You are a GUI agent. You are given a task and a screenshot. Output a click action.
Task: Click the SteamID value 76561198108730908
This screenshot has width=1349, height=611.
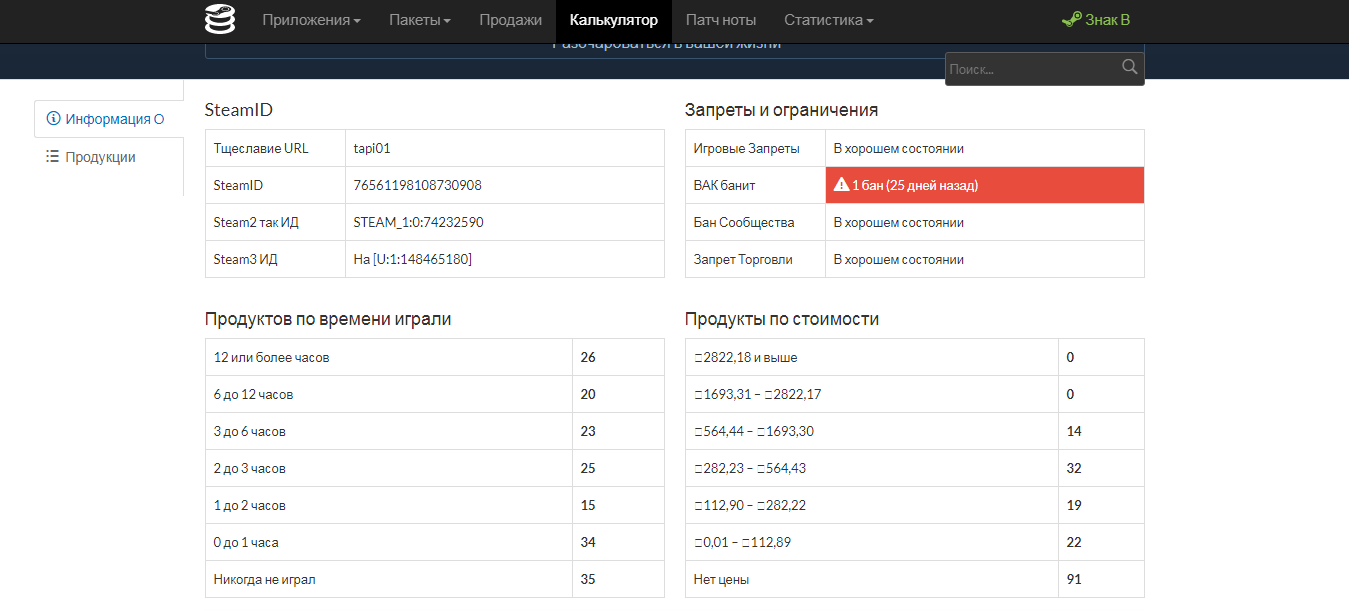[418, 185]
